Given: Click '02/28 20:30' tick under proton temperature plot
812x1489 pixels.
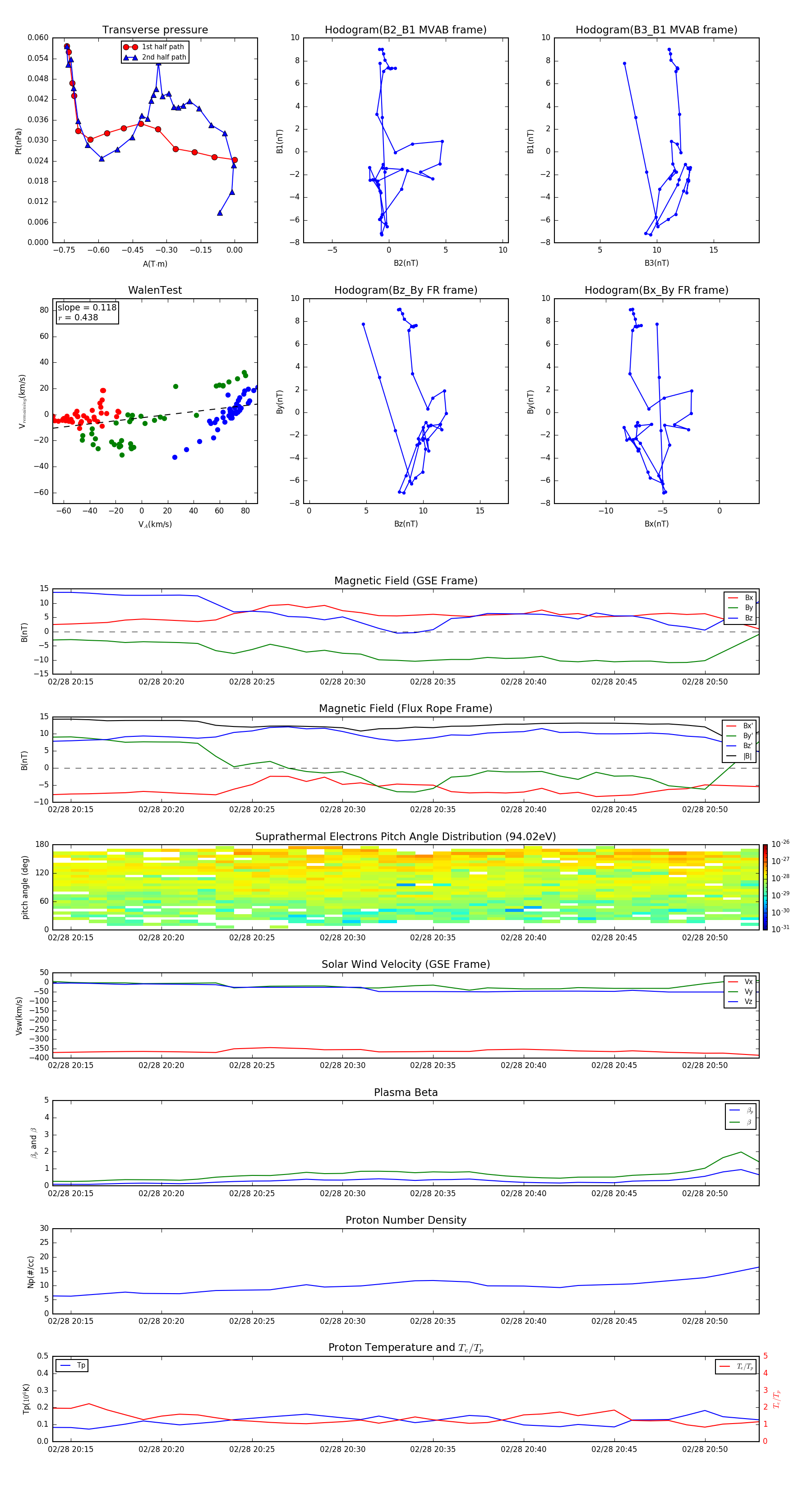Looking at the screenshot, I should (x=343, y=1449).
